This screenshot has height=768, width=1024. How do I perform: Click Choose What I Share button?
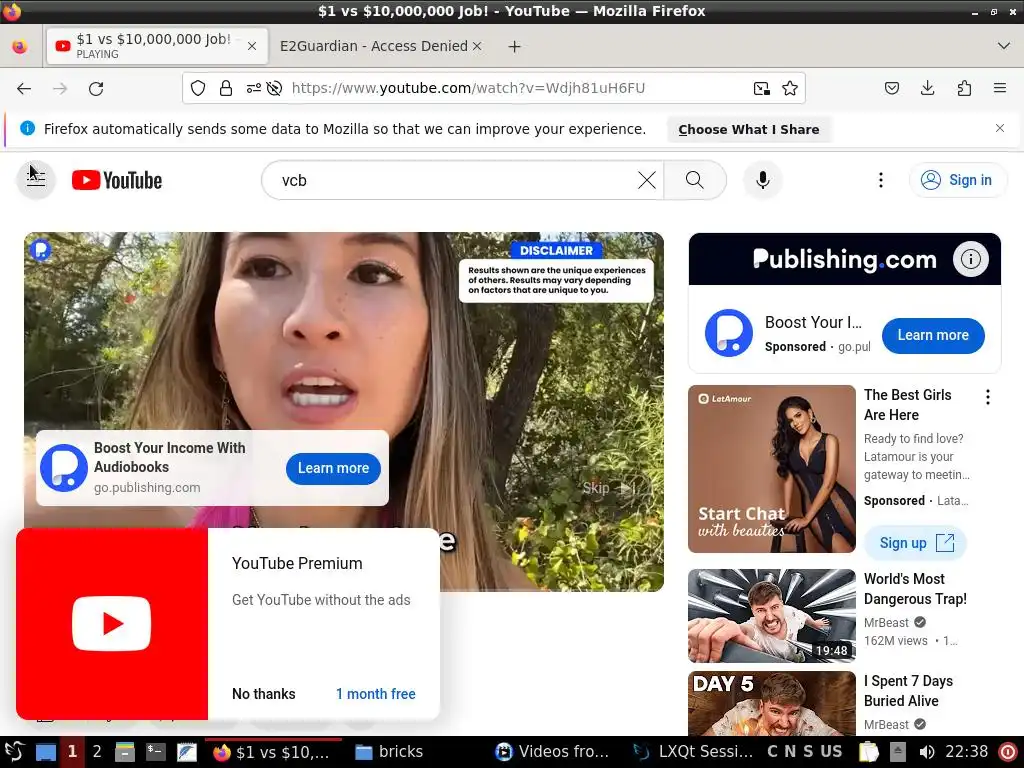coord(748,129)
